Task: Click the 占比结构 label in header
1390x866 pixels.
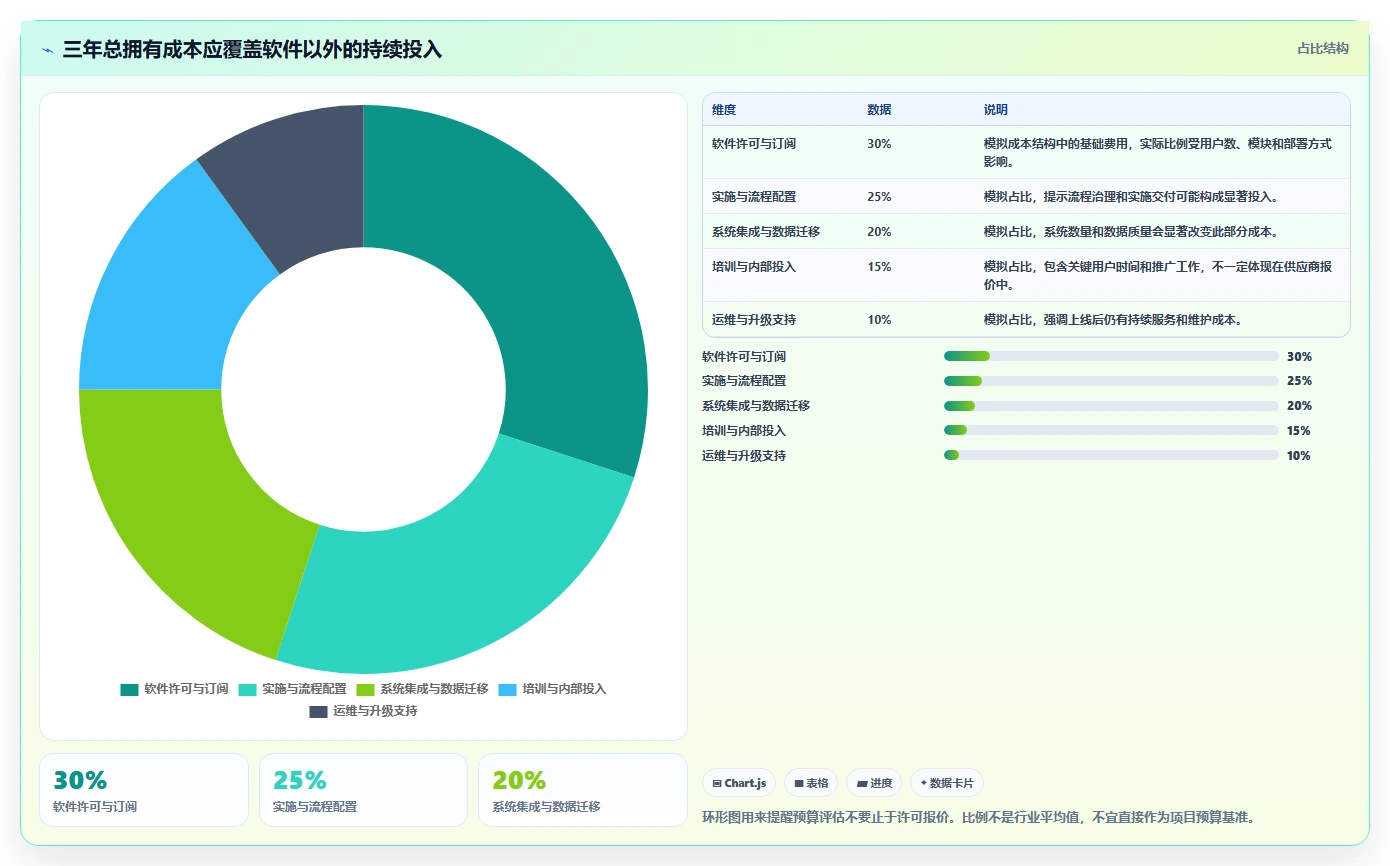Action: (x=1323, y=48)
